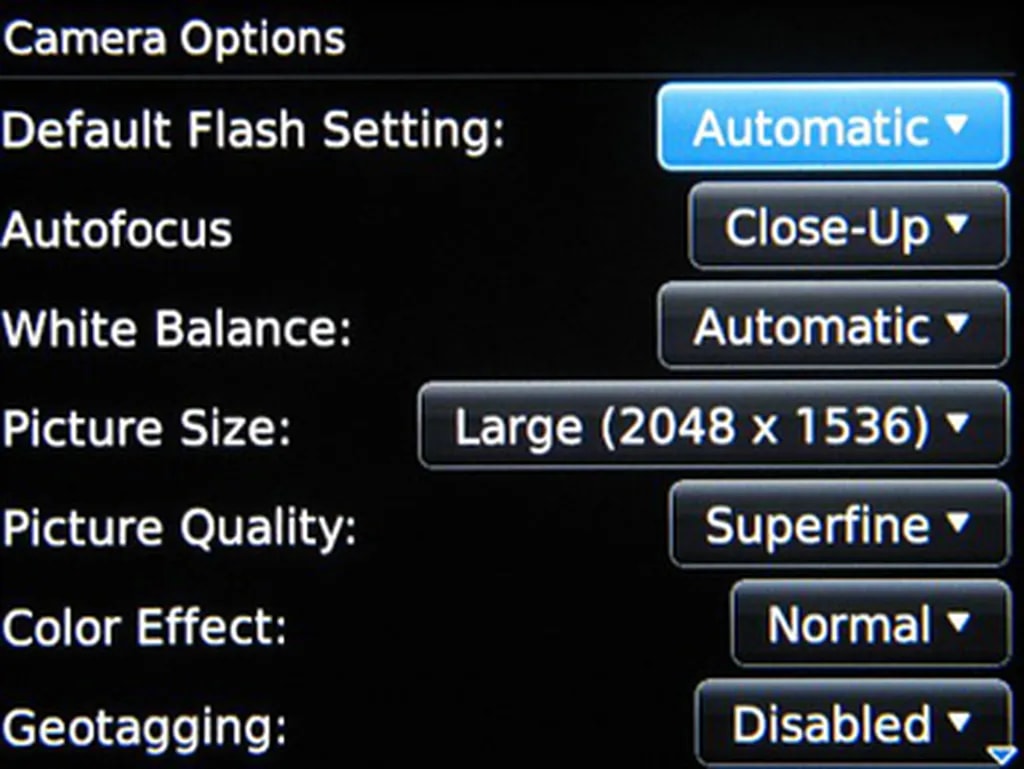Click the triangle arrow beside Close-Up
Viewport: 1024px width, 769px height.
(x=957, y=225)
